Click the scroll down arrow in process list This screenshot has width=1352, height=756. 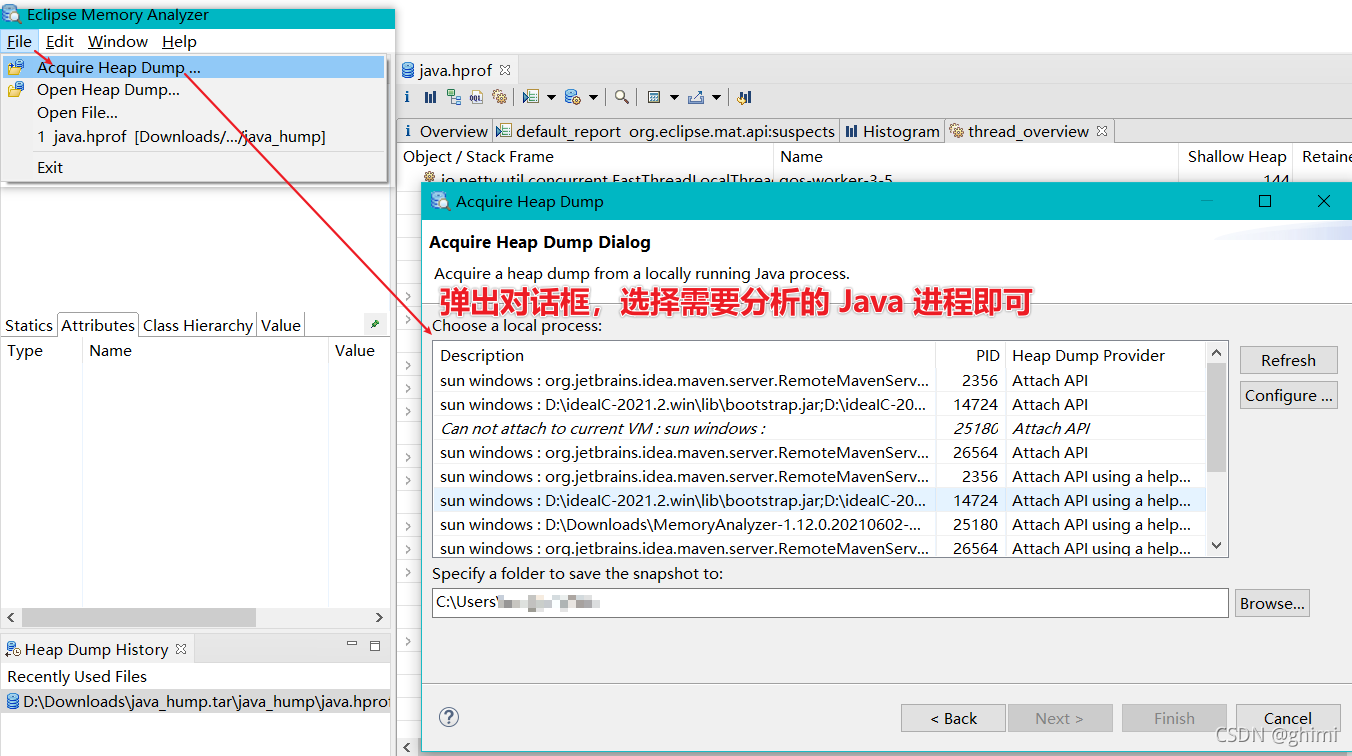point(1217,546)
